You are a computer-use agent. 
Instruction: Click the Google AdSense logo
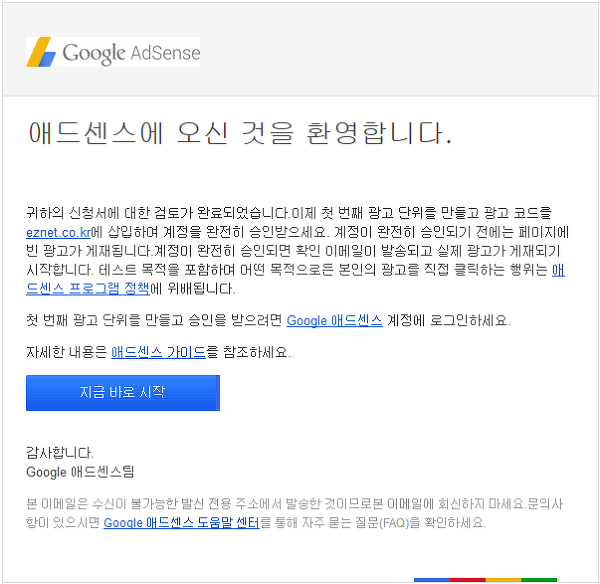[x=113, y=52]
